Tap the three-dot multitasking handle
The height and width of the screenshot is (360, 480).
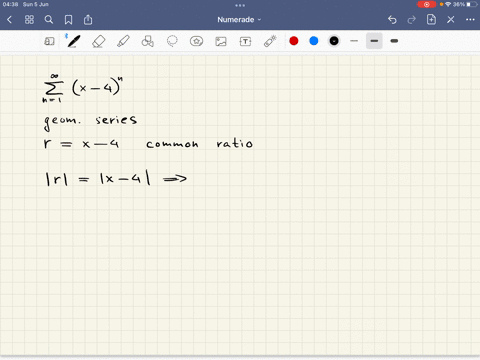pos(240,5)
